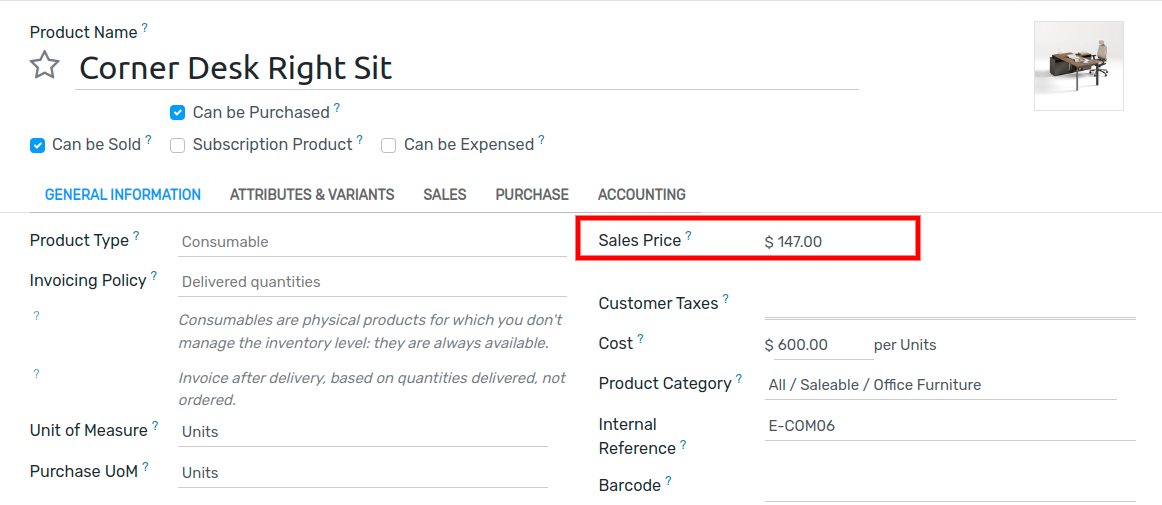1162x505 pixels.
Task: Click help icon beside Barcode label
Action: (668, 481)
